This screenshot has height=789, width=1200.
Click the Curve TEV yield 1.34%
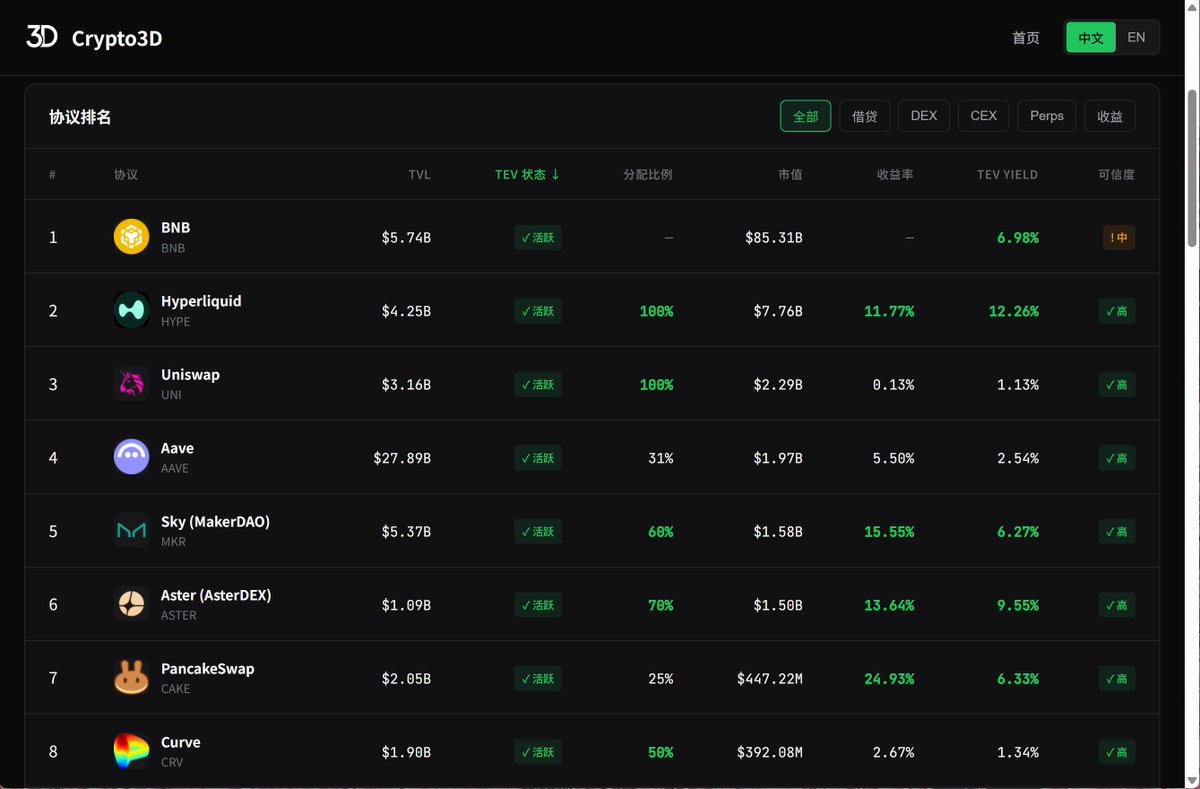pyautogui.click(x=1018, y=752)
